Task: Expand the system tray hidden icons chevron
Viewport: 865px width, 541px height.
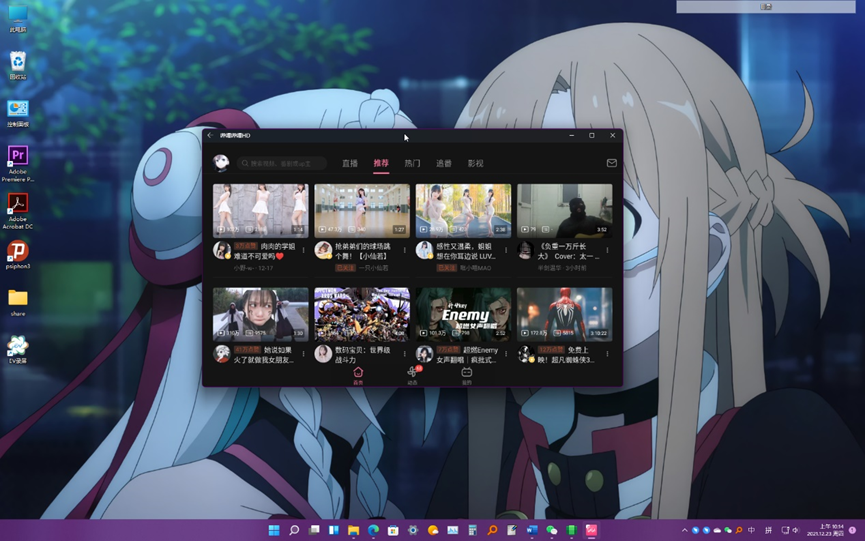Action: point(685,530)
